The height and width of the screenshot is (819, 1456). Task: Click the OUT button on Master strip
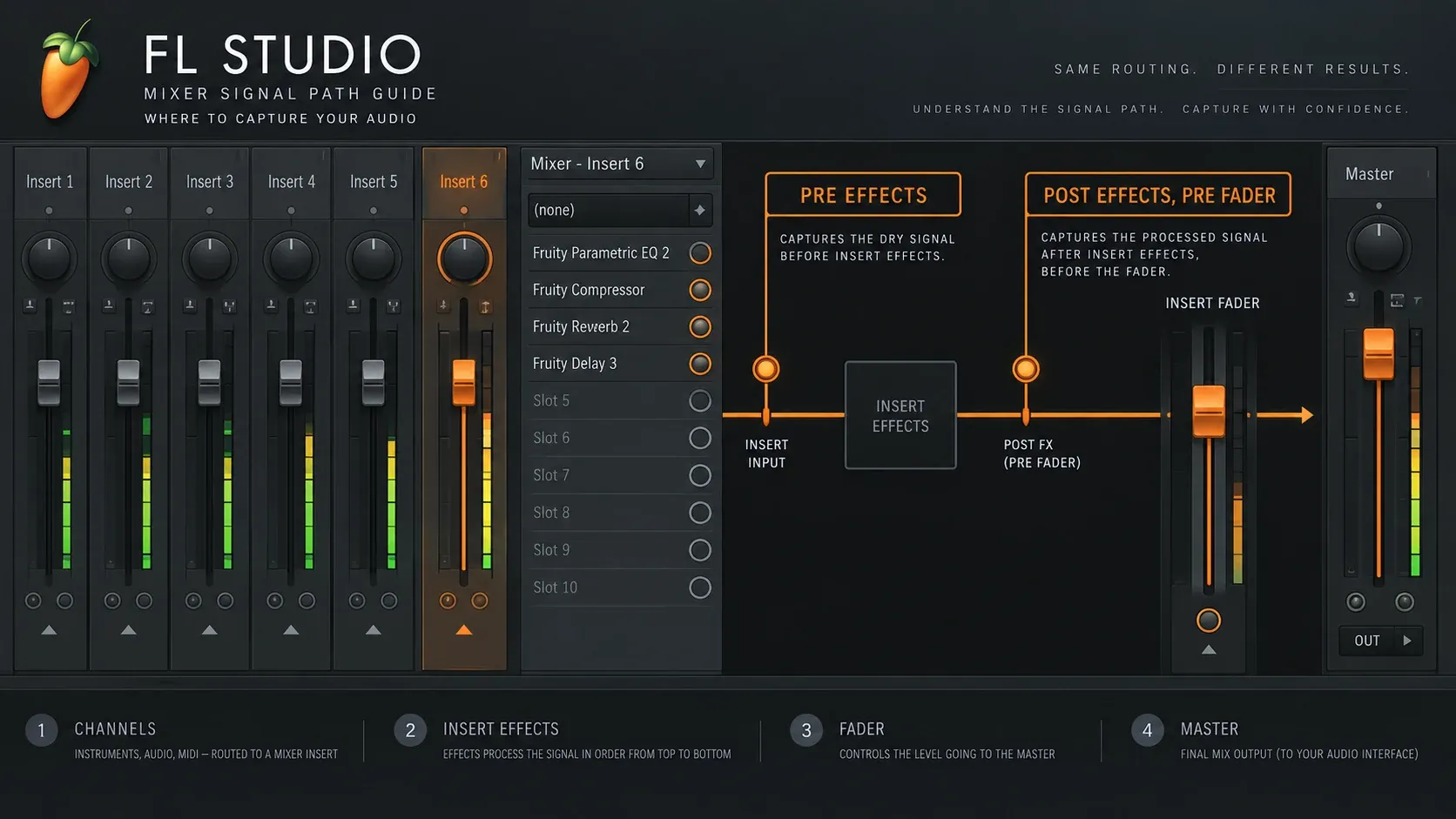pos(1367,641)
